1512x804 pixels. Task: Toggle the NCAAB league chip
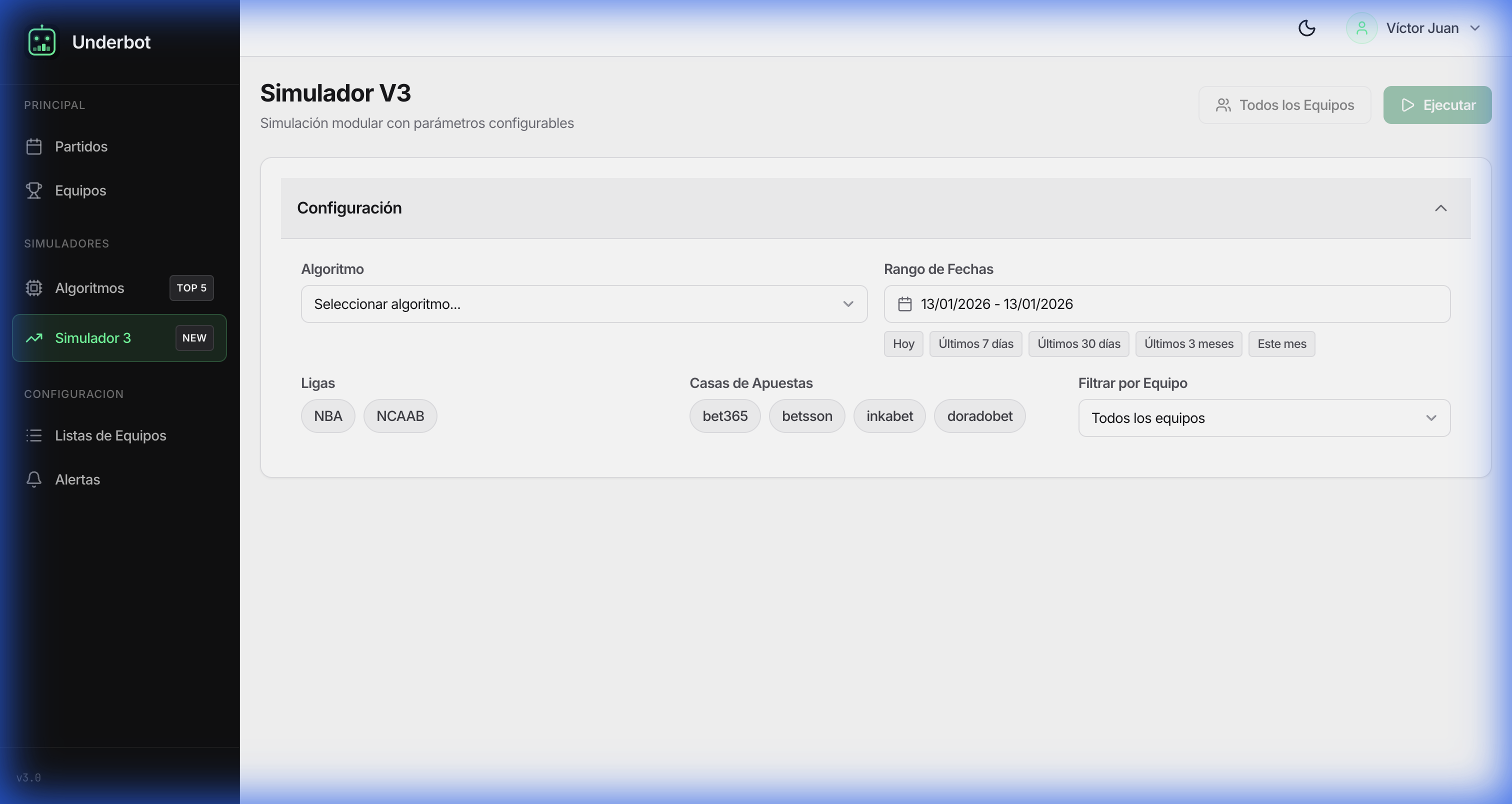pyautogui.click(x=399, y=416)
